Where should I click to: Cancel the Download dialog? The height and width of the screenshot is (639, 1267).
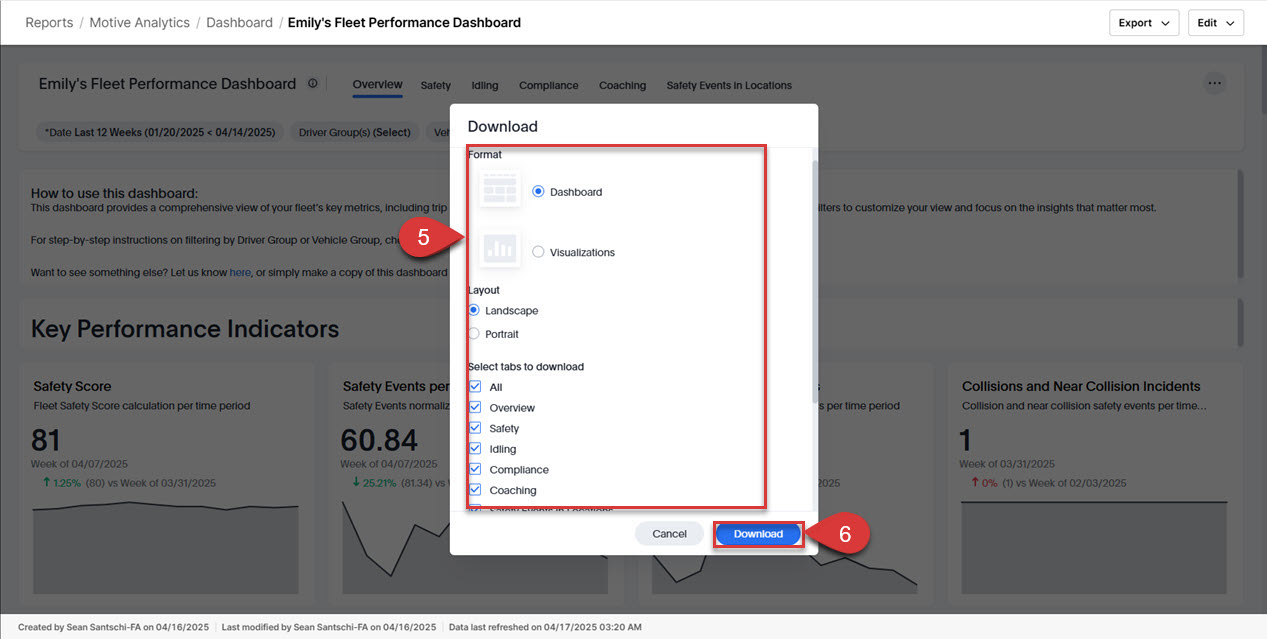(x=669, y=534)
